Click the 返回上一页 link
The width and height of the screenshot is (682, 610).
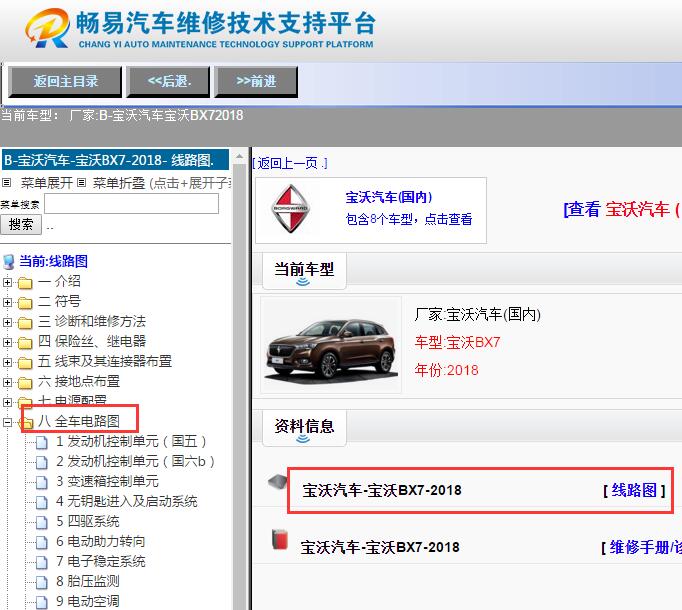tap(290, 164)
